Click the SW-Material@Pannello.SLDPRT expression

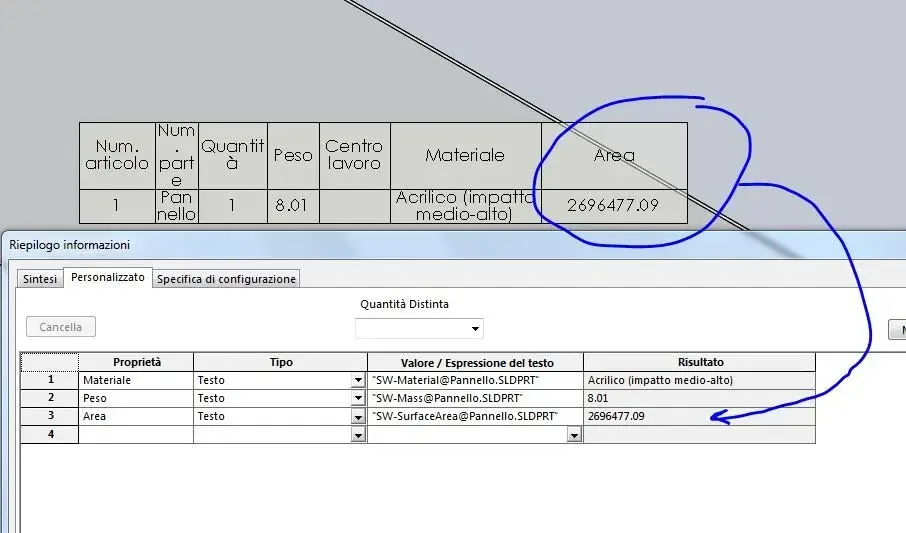tap(476, 380)
